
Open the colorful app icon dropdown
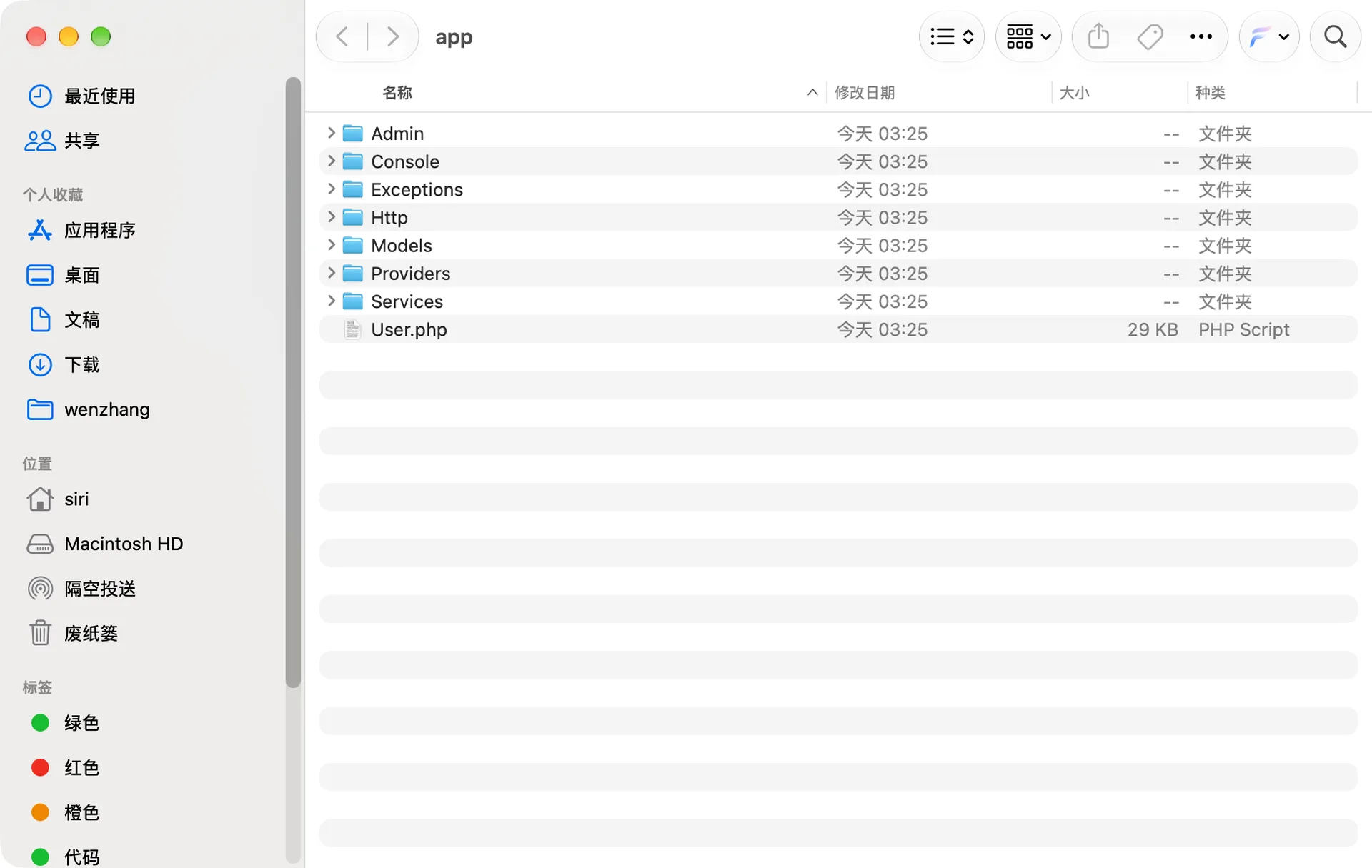tap(1269, 36)
